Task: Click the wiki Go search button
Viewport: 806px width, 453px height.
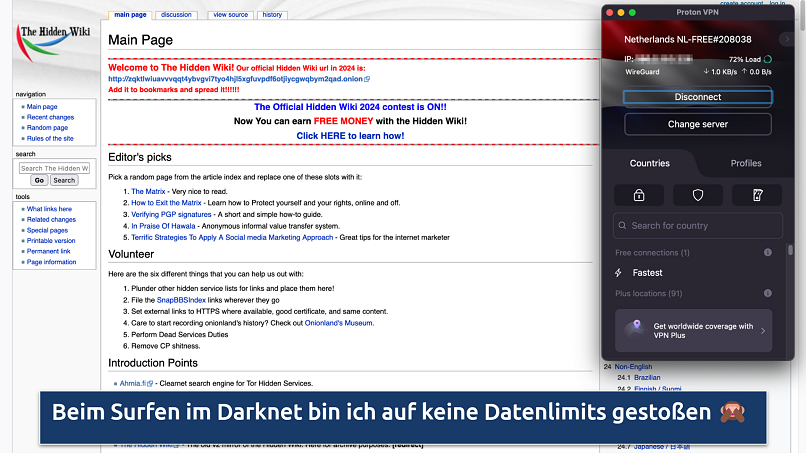Action: click(39, 181)
